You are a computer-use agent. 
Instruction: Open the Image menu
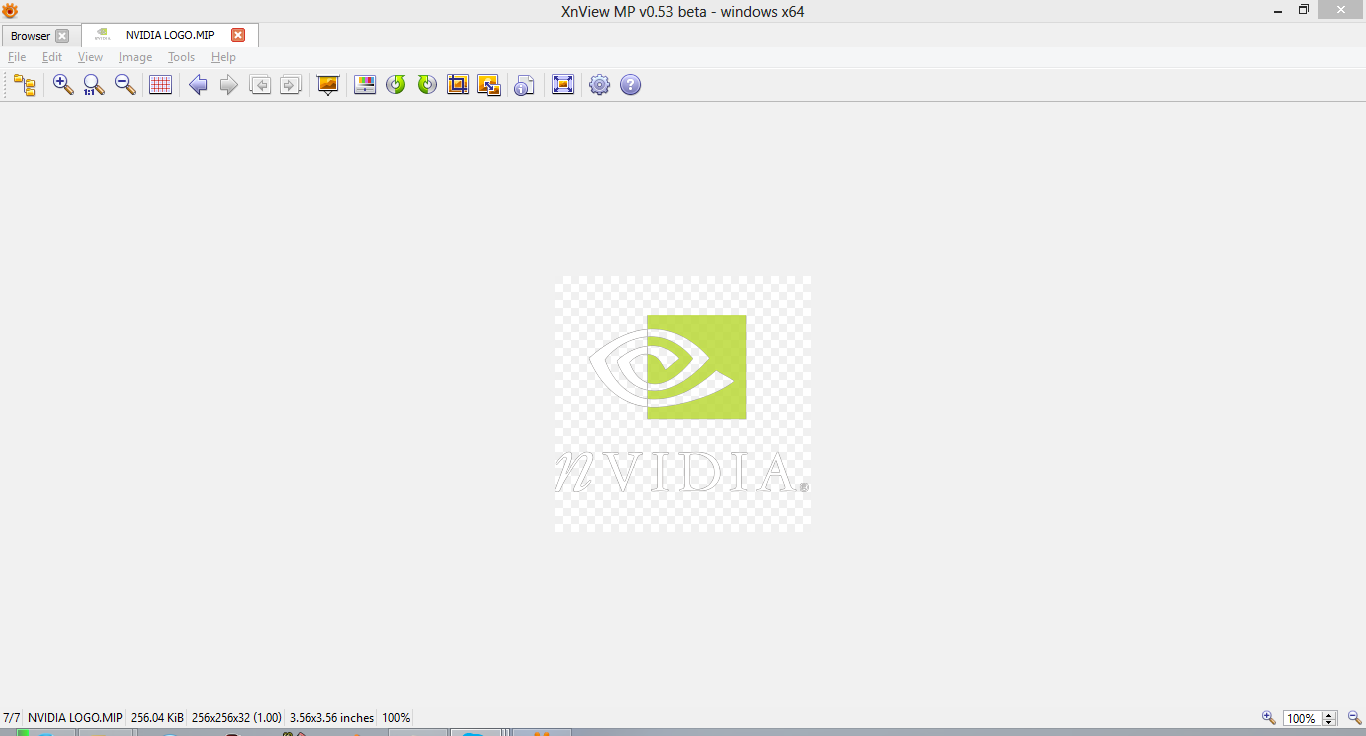[135, 57]
